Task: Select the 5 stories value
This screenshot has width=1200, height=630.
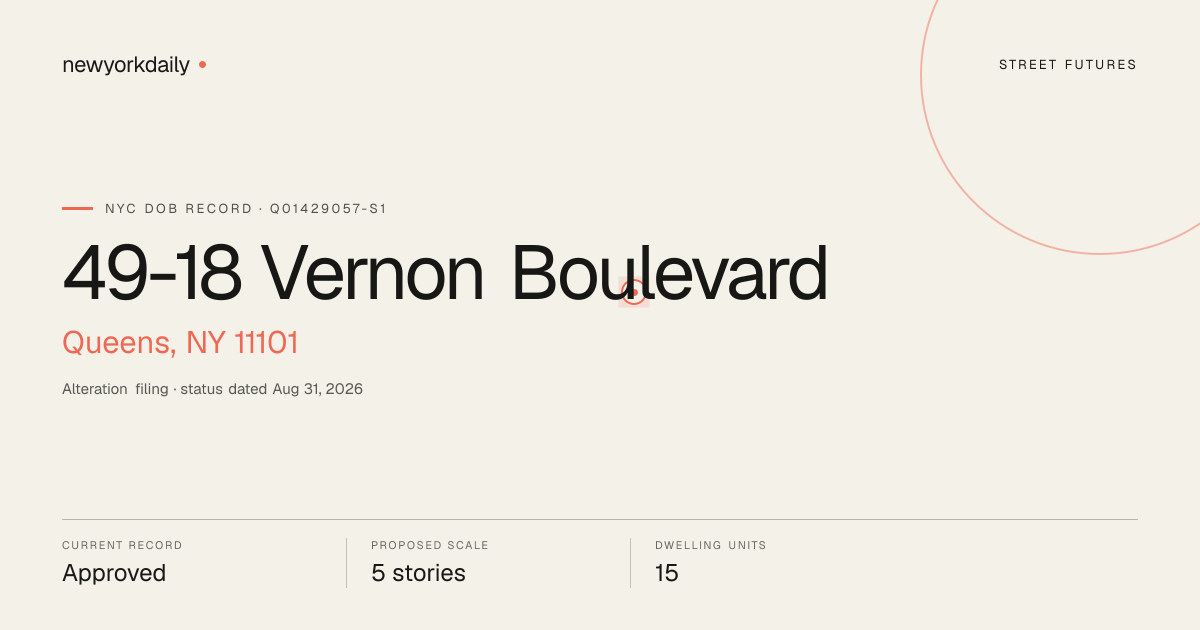Action: tap(418, 573)
